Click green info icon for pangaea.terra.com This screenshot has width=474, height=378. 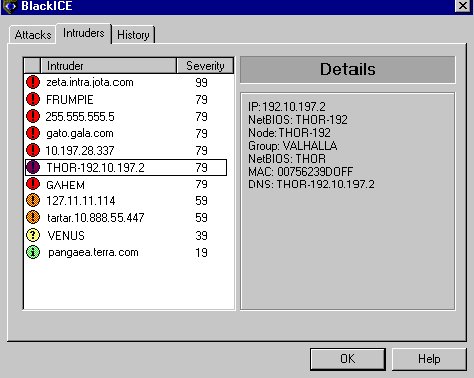33,252
